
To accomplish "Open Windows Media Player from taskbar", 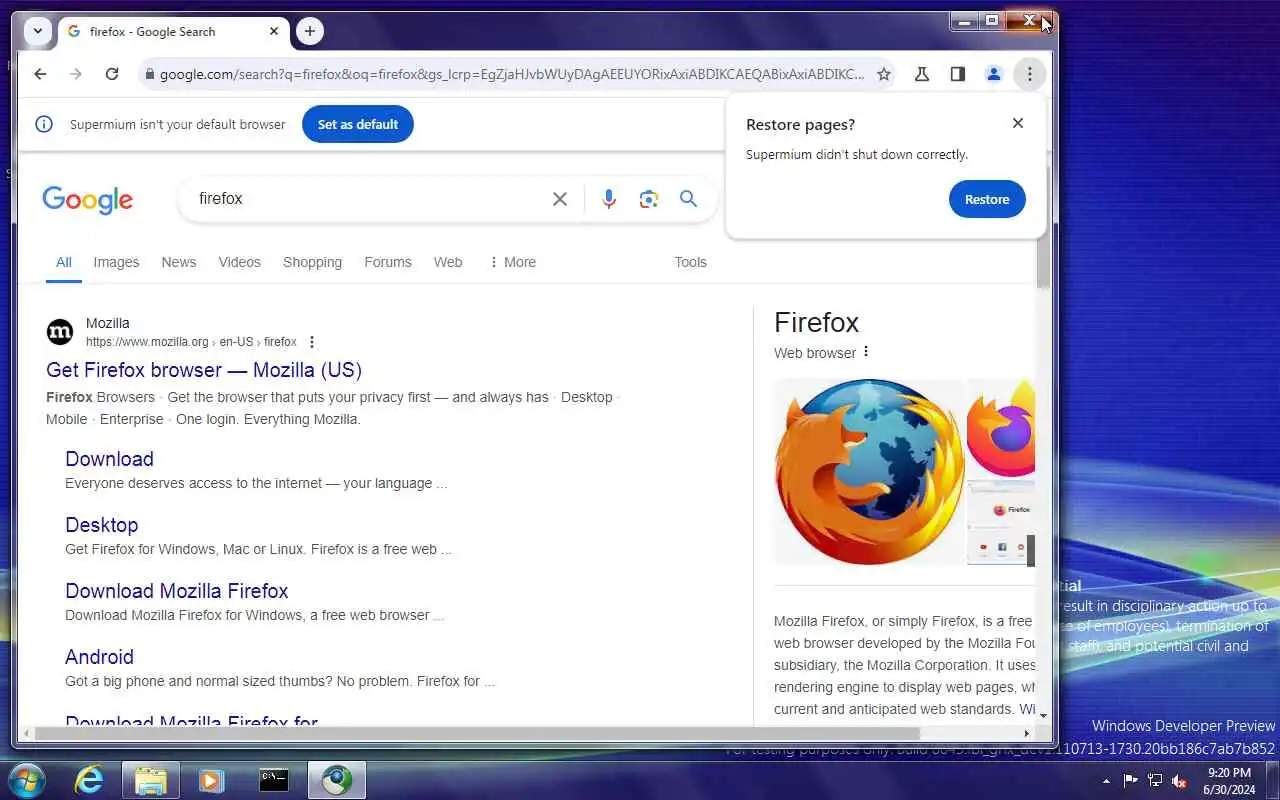I will 211,780.
